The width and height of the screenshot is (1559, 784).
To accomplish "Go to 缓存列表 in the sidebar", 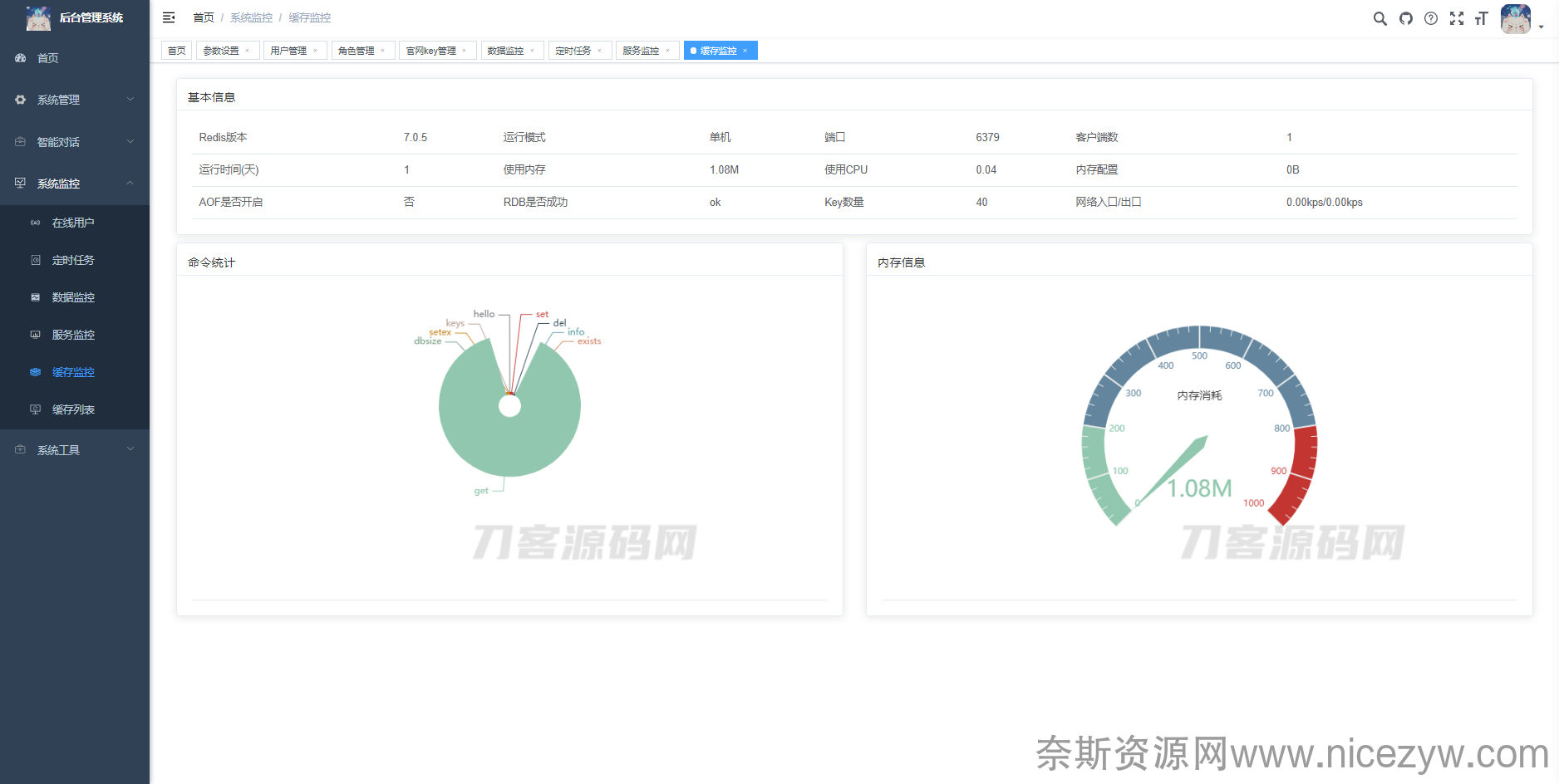I will point(73,409).
